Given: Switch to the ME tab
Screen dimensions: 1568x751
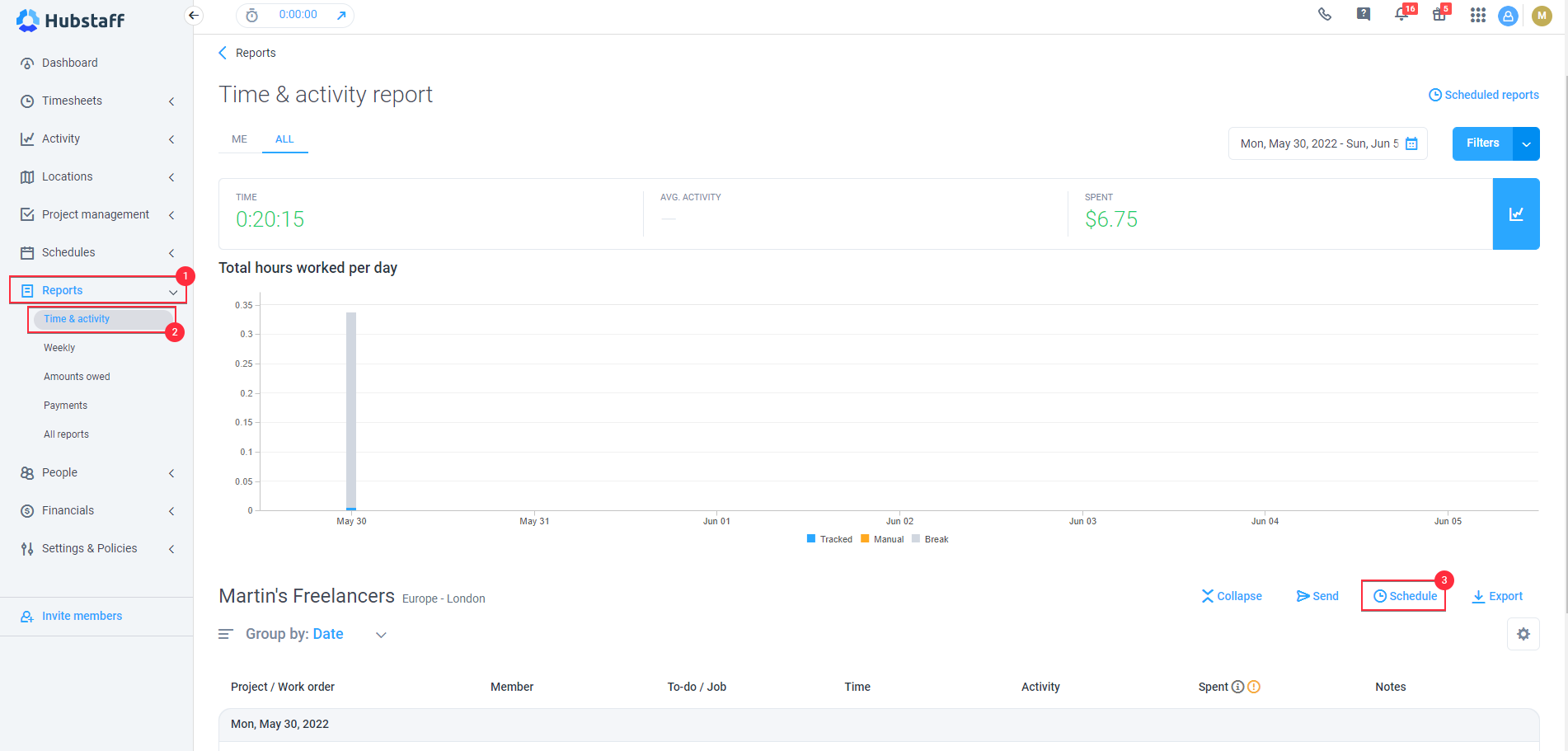Looking at the screenshot, I should point(239,138).
